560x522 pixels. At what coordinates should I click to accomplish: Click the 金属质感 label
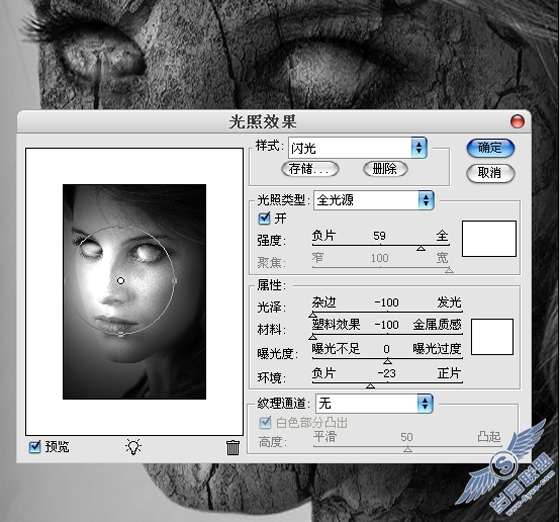437,325
